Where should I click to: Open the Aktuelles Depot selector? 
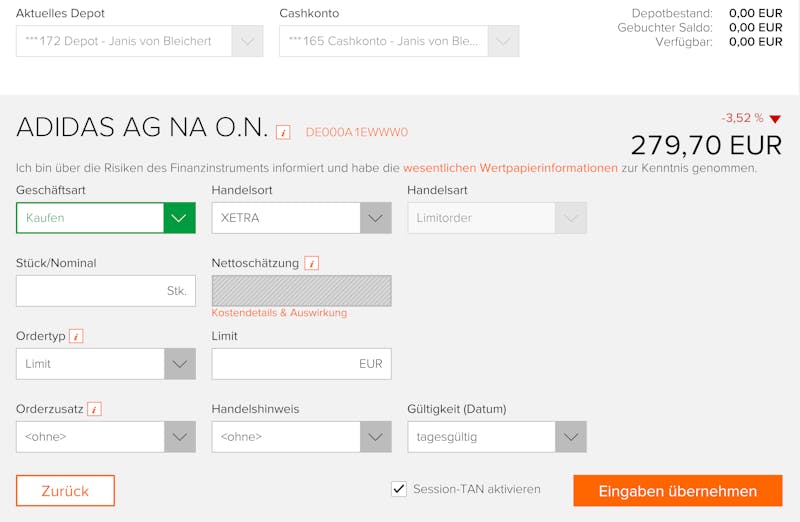tap(139, 41)
